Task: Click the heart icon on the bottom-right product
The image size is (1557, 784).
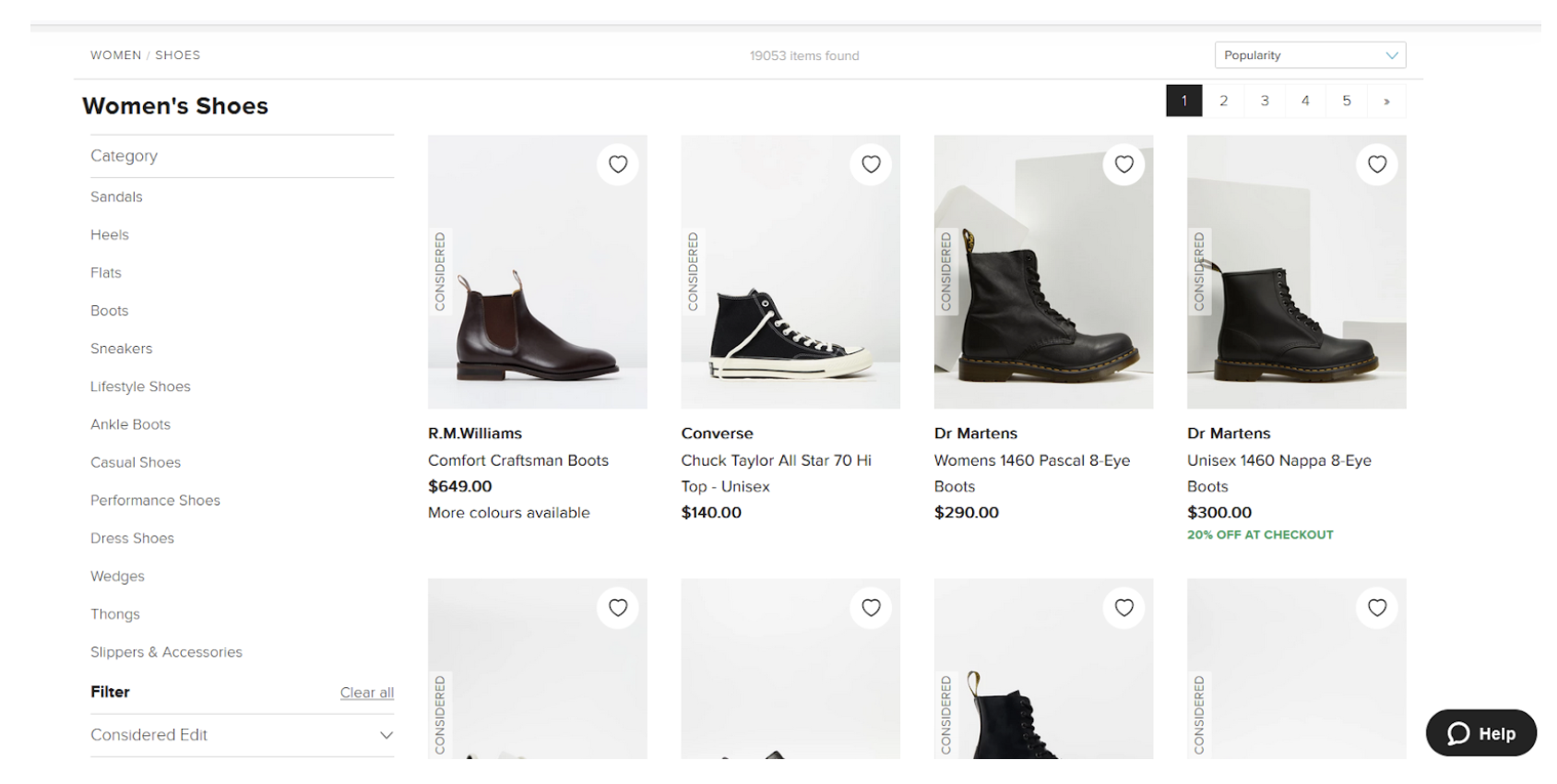Action: coord(1376,608)
